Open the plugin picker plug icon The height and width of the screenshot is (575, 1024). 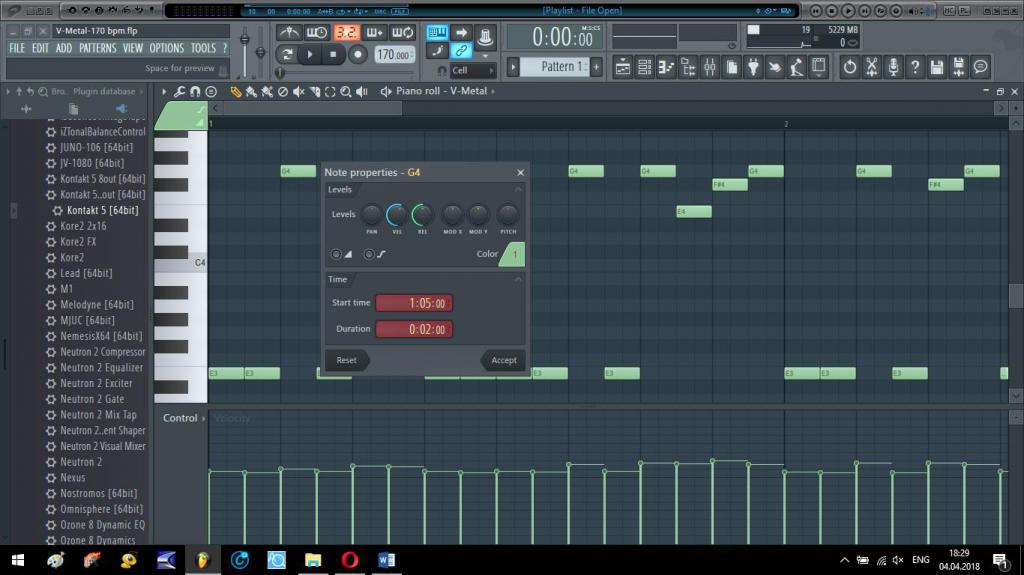753,67
